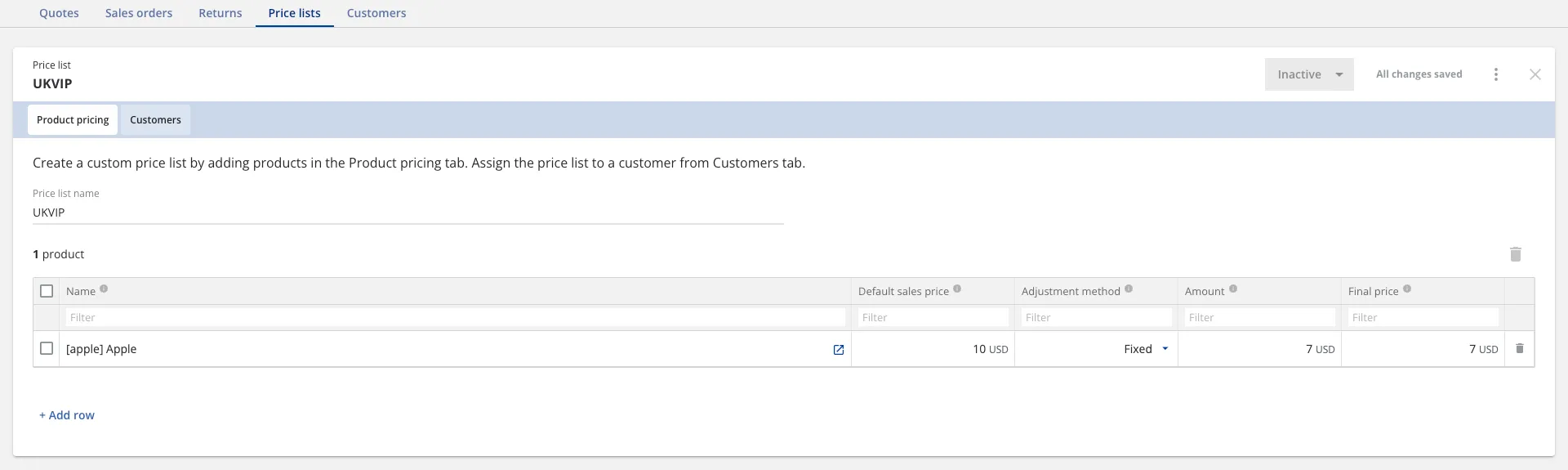The height and width of the screenshot is (470, 1568).
Task: Click the Final price filter field
Action: (1423, 317)
